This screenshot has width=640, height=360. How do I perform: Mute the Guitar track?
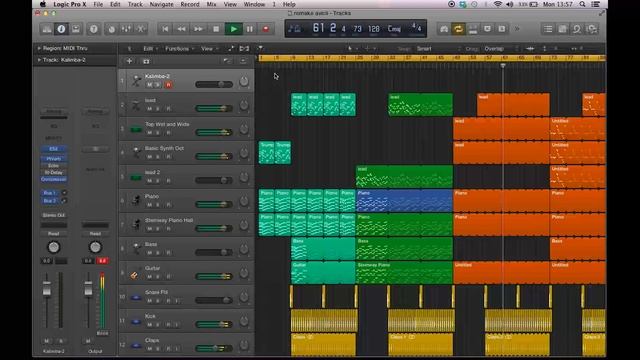[149, 277]
